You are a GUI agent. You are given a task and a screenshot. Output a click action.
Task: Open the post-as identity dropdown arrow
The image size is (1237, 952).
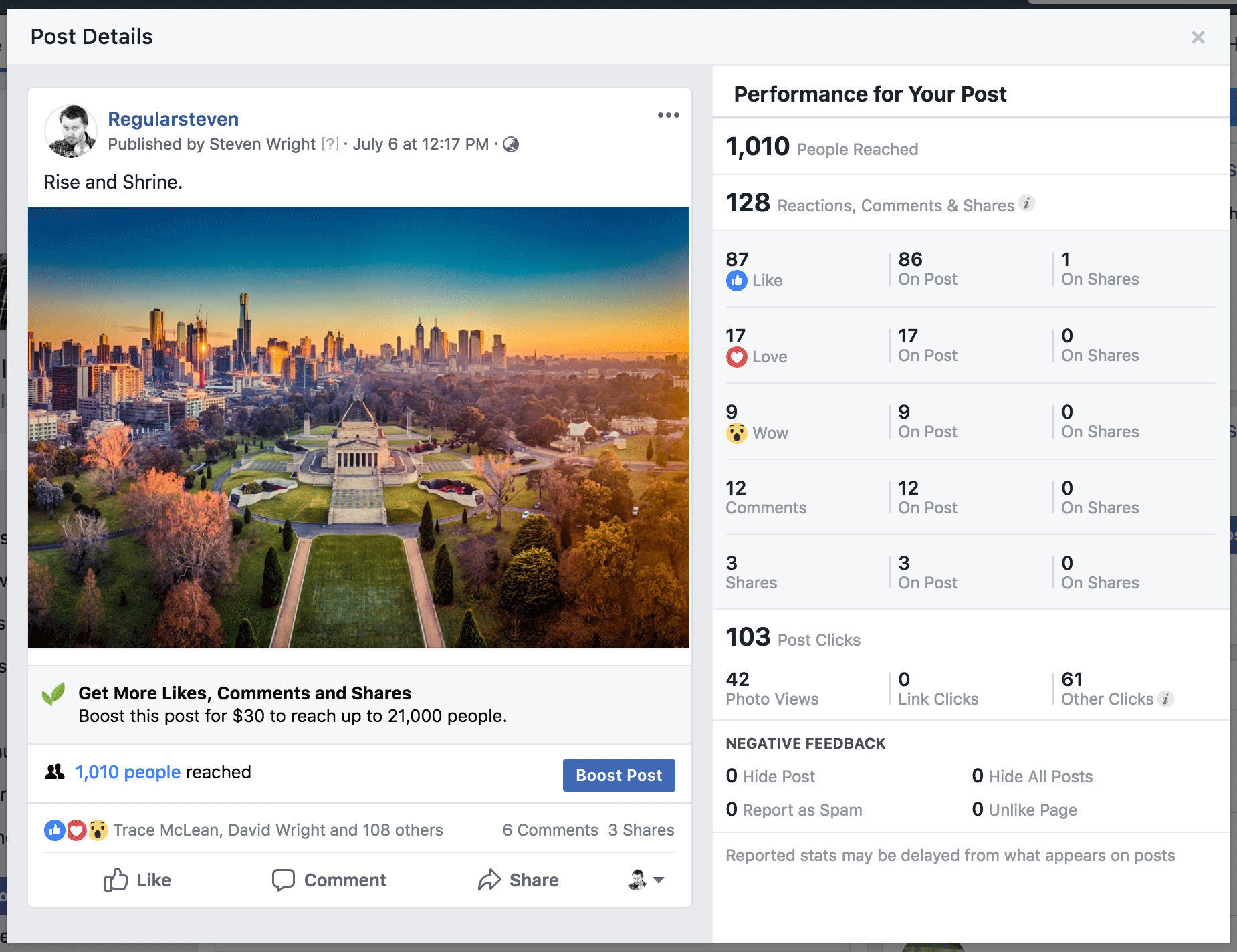tap(659, 880)
